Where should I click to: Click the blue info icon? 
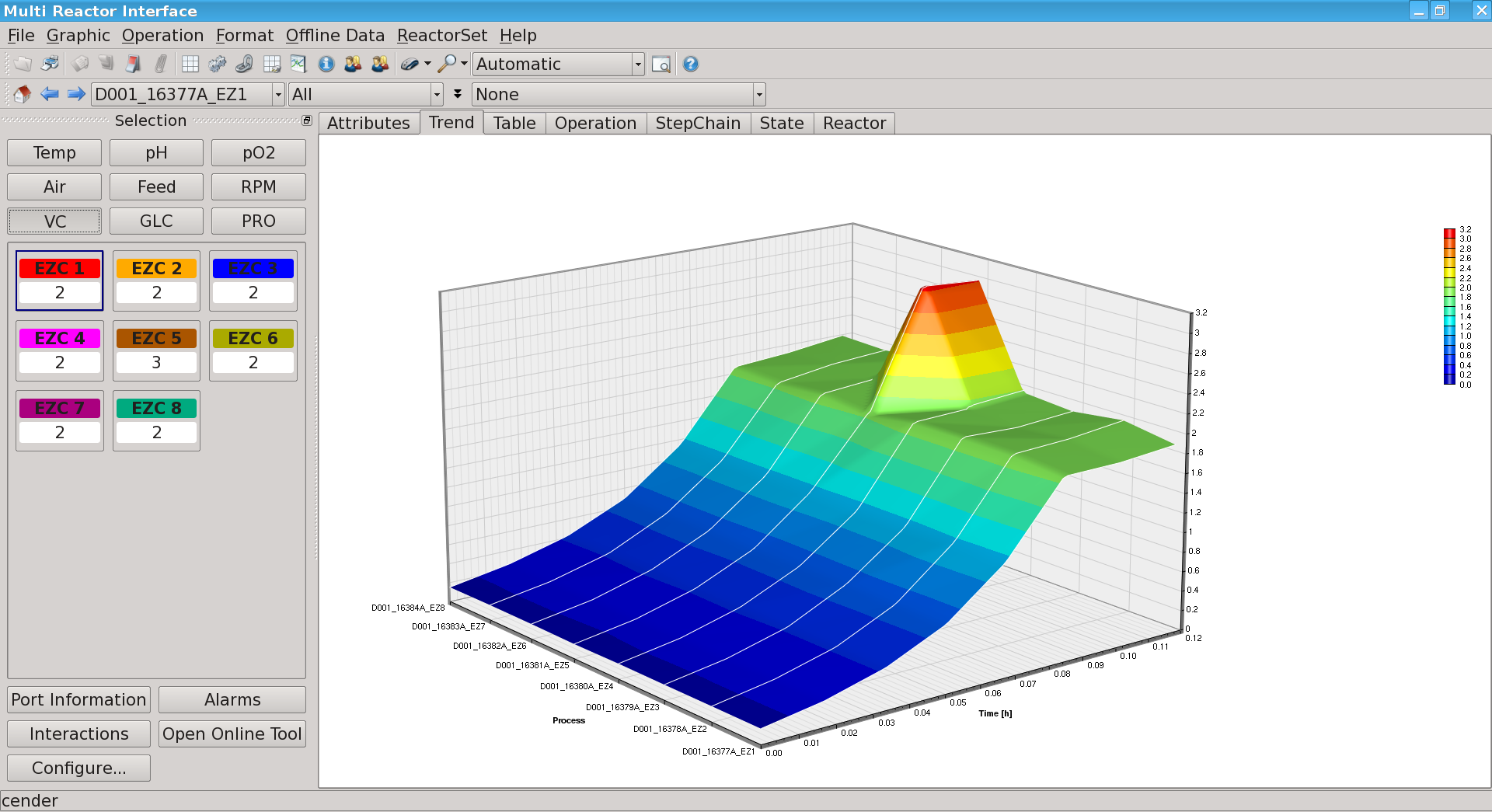click(x=326, y=64)
